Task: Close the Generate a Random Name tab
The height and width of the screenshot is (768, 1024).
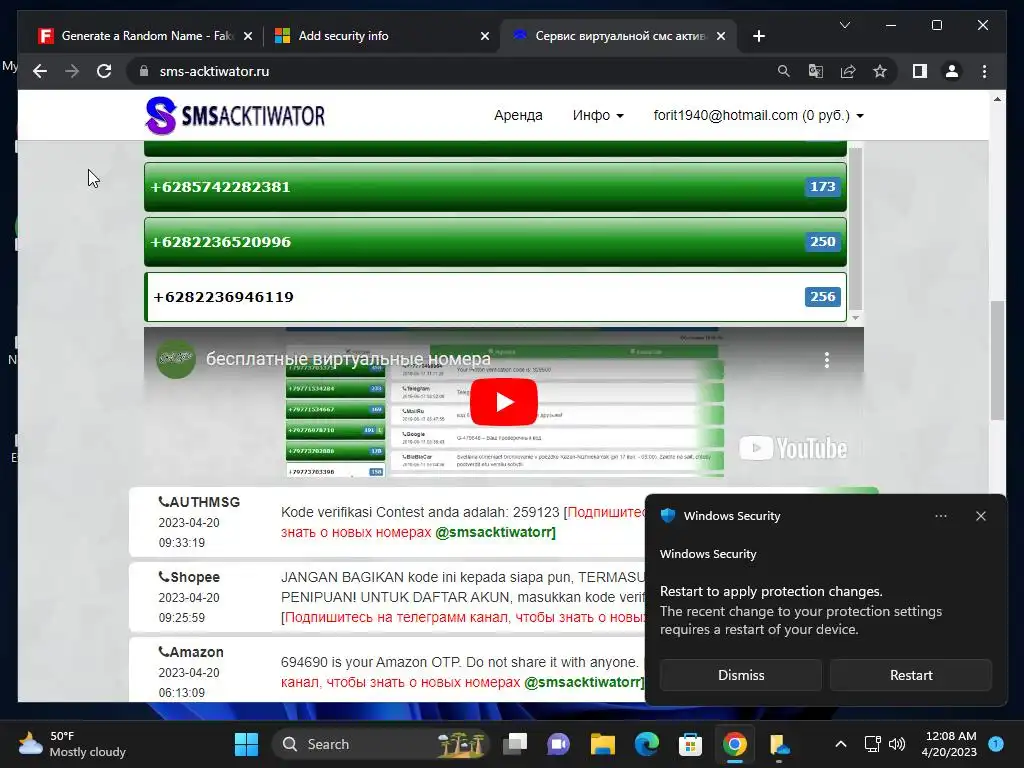Action: coord(248,36)
